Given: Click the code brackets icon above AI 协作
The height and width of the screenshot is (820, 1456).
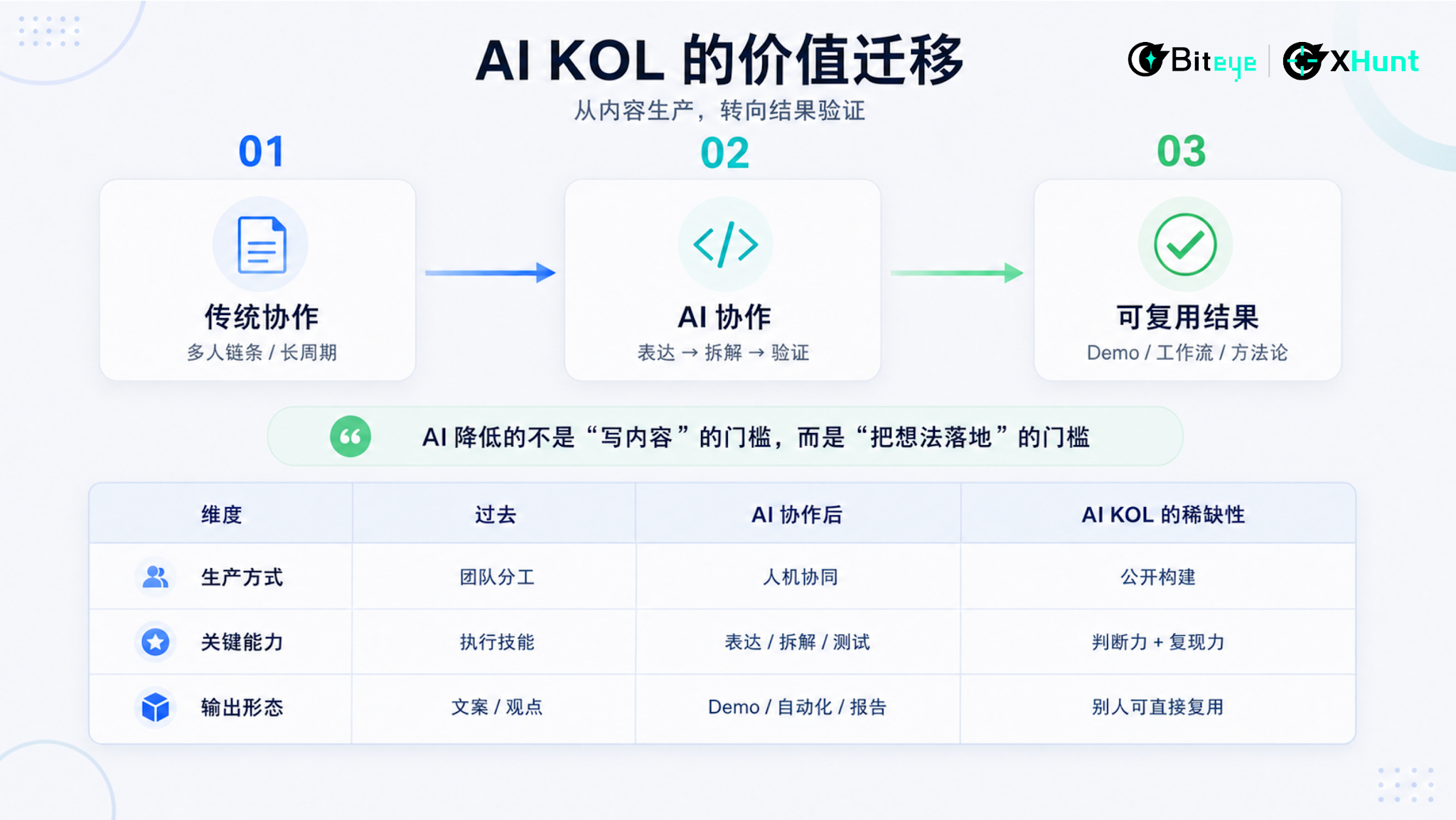Looking at the screenshot, I should point(725,245).
